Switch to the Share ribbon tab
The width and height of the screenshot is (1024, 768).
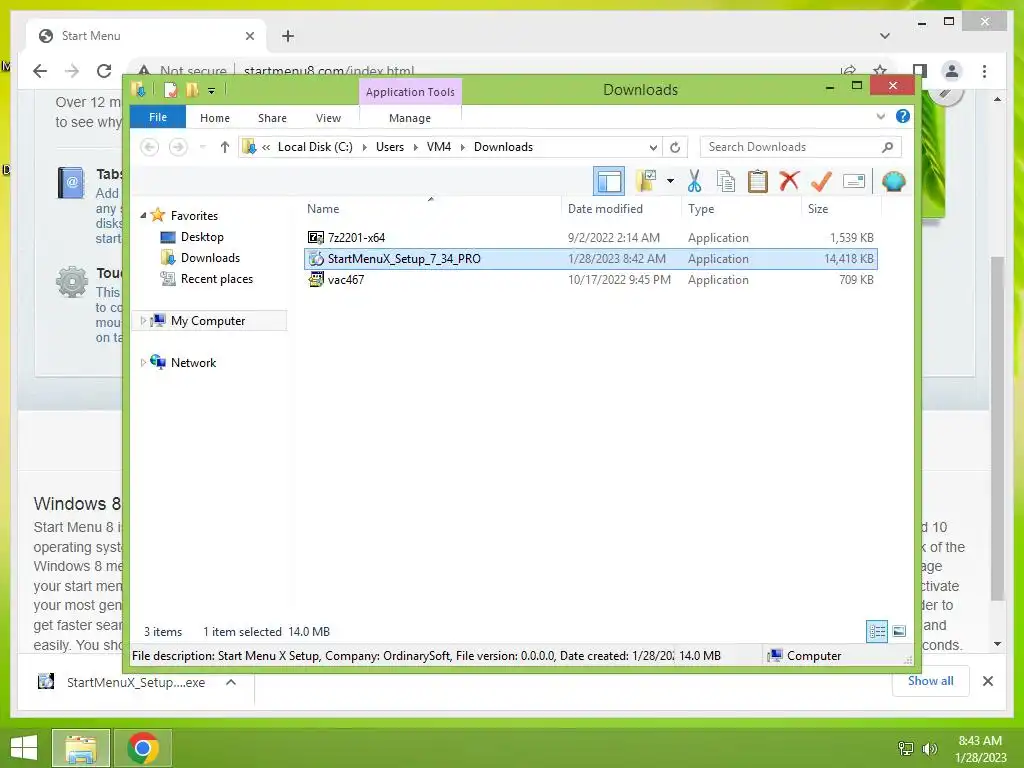[x=272, y=118]
